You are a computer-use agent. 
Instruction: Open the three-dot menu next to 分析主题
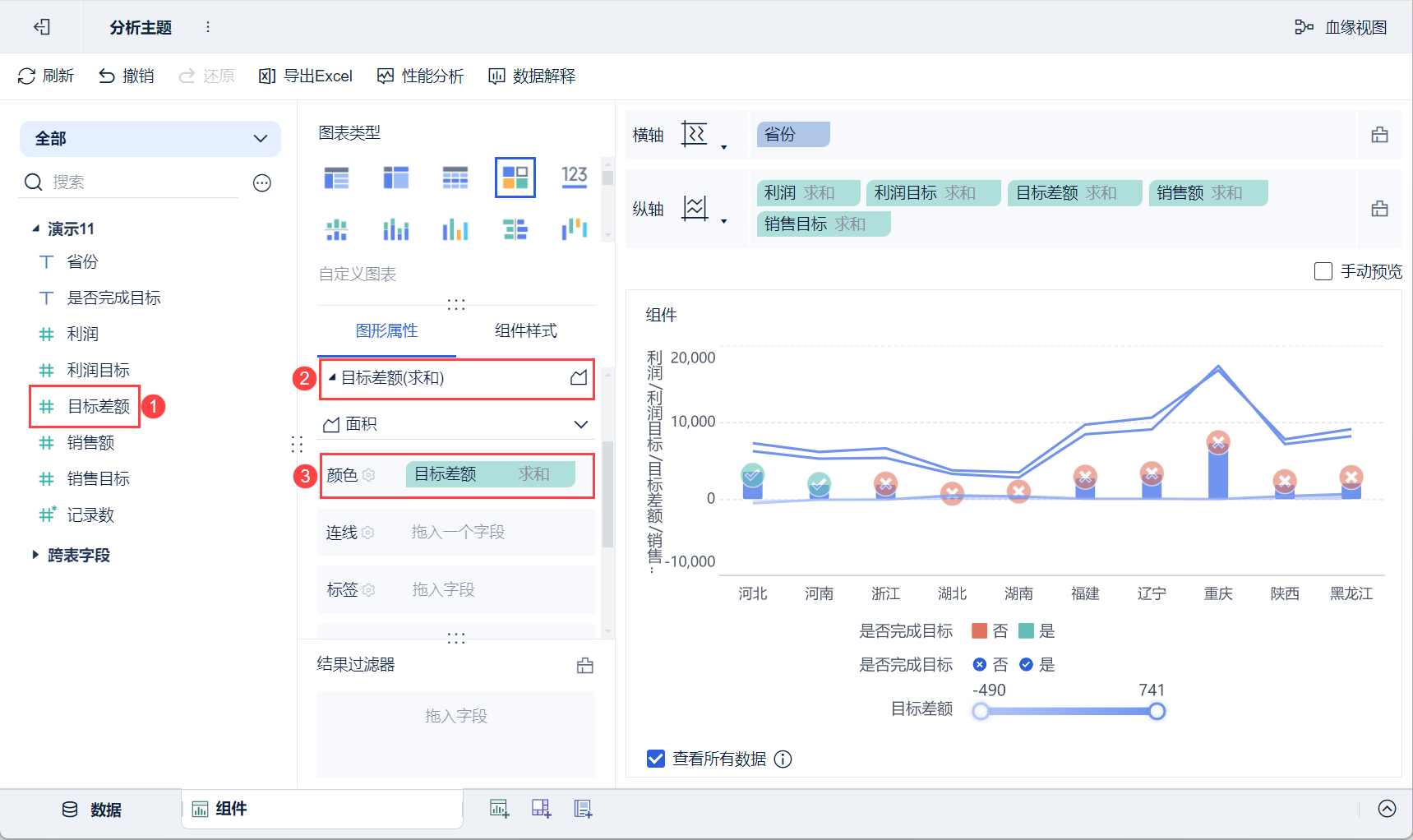(208, 27)
